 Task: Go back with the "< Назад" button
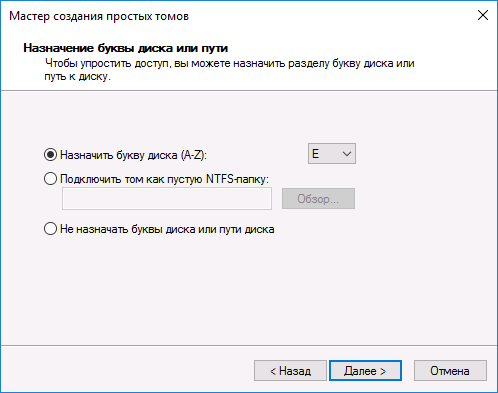[290, 371]
